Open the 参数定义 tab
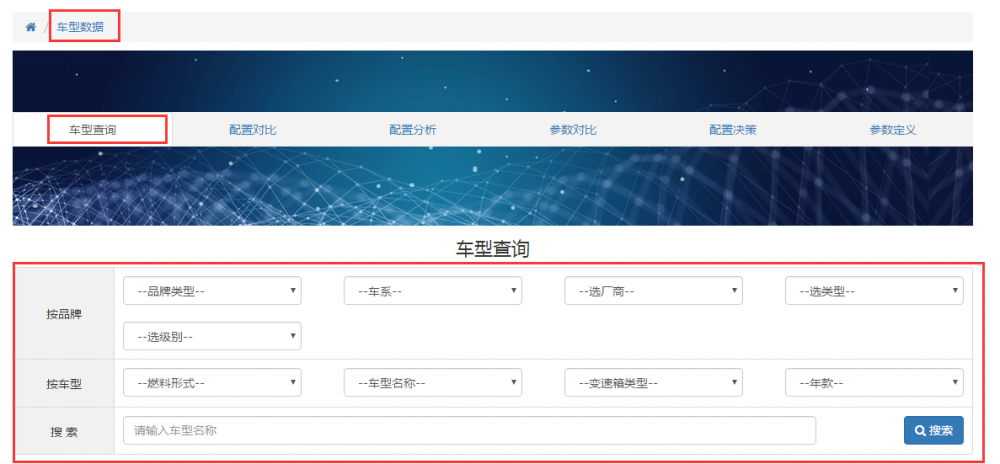 point(893,130)
